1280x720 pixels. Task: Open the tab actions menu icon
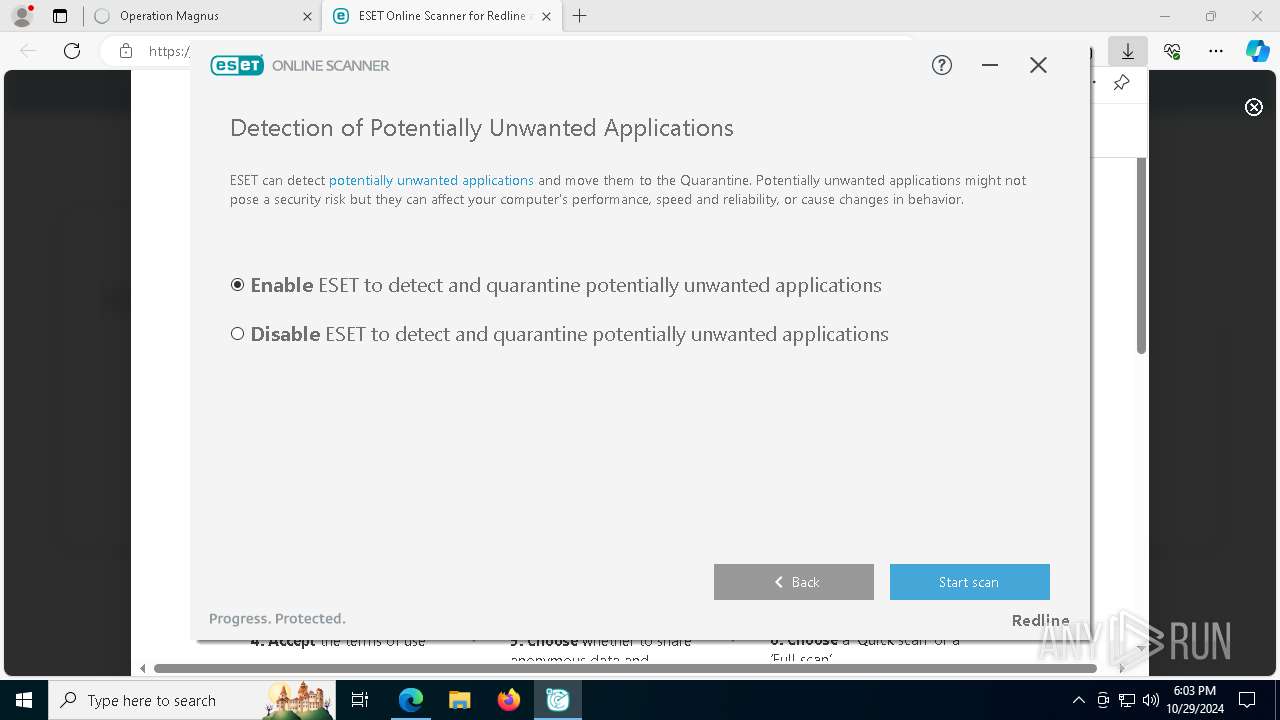(x=60, y=16)
